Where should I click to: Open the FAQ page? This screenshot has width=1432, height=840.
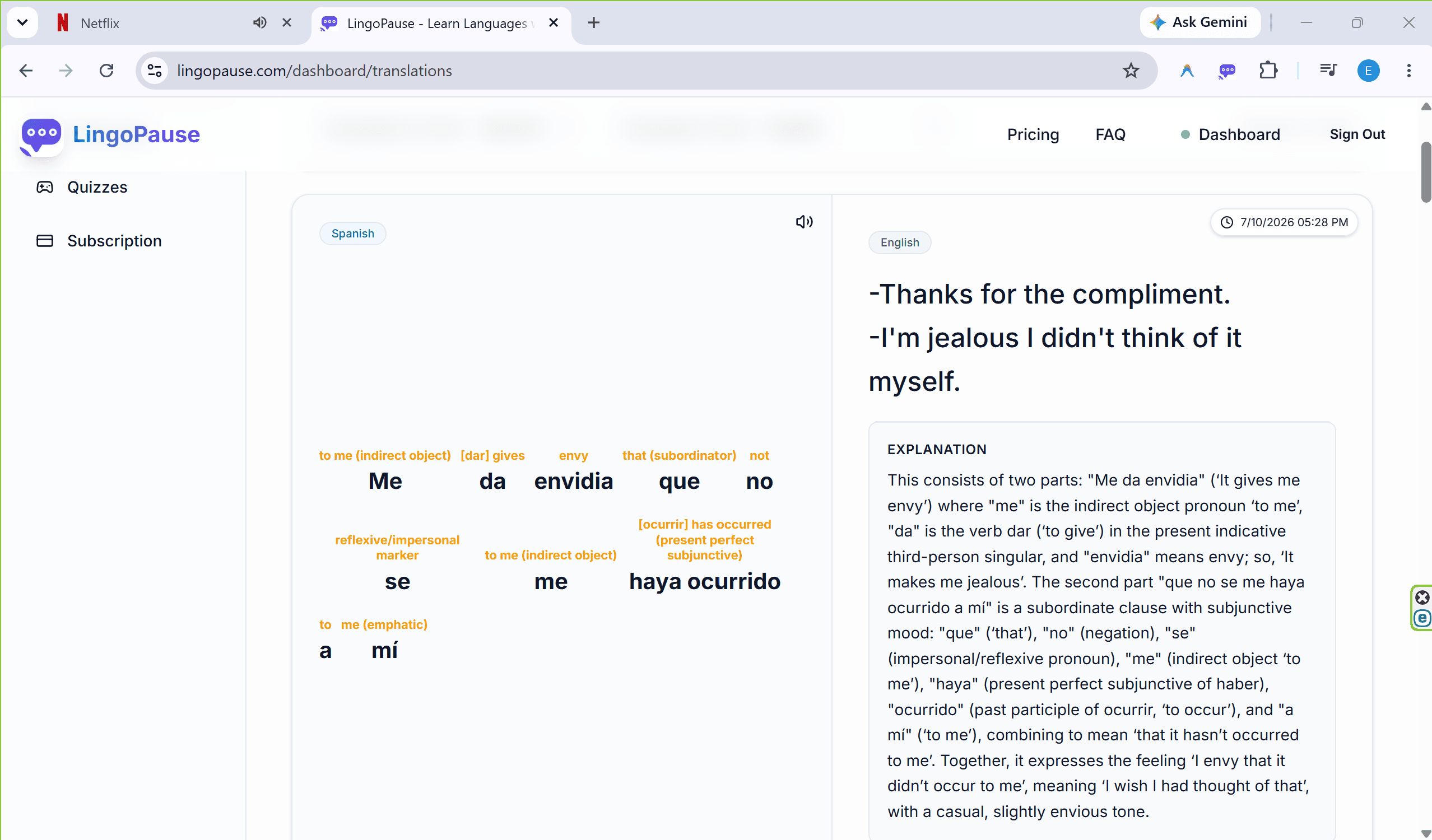pyautogui.click(x=1110, y=134)
